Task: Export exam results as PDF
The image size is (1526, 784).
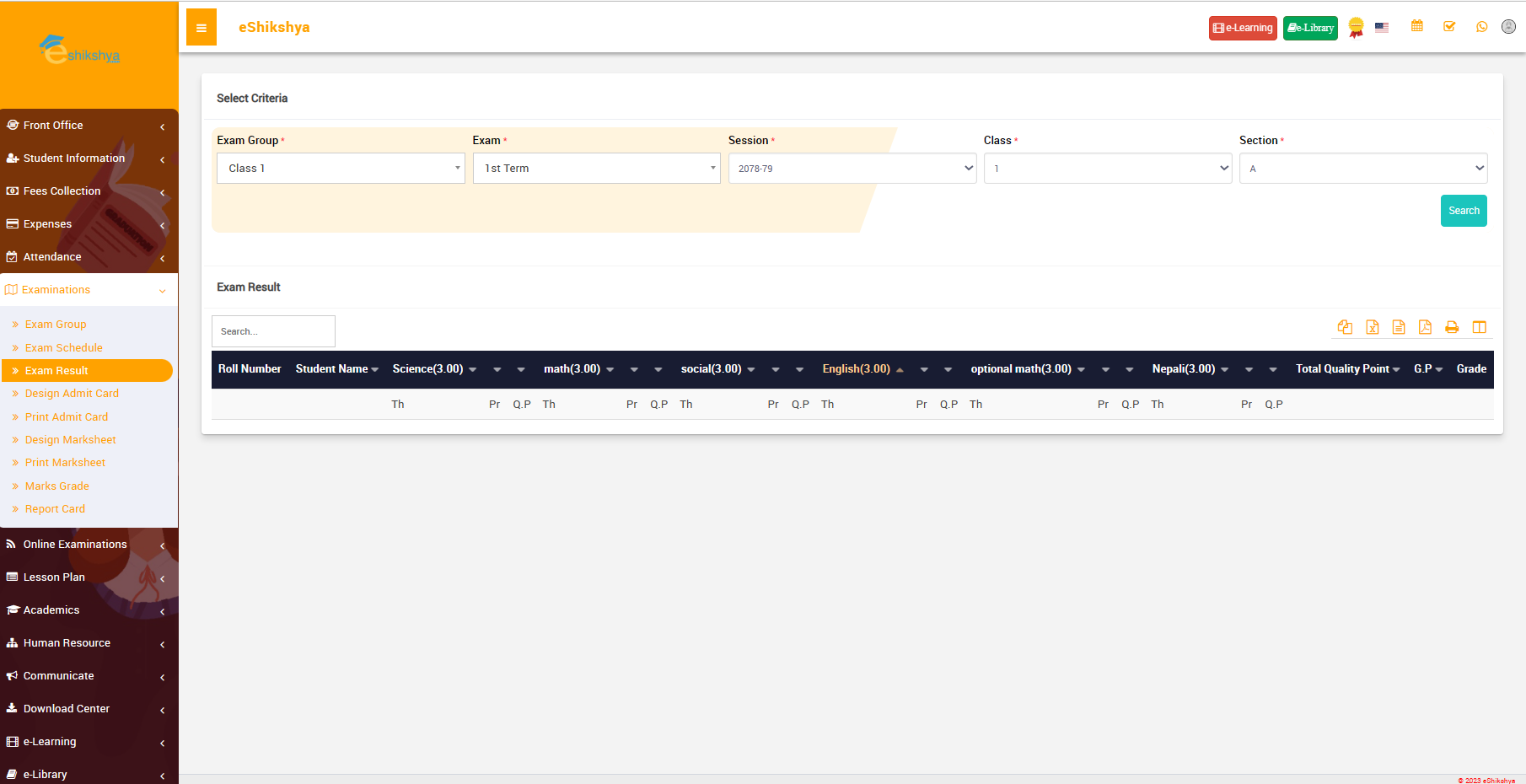Action: [1425, 327]
